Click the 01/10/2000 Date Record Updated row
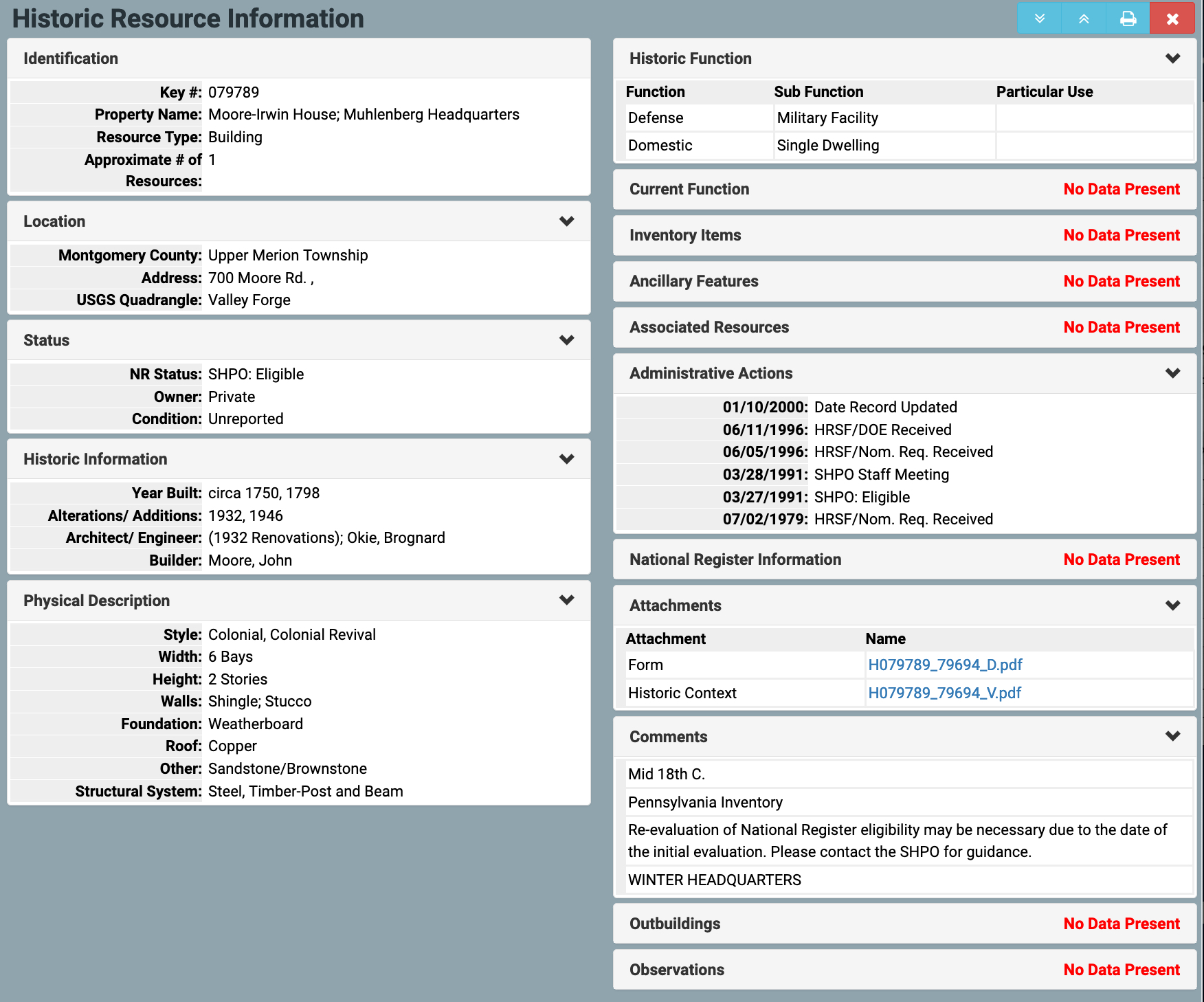The height and width of the screenshot is (1002, 1204). click(904, 407)
